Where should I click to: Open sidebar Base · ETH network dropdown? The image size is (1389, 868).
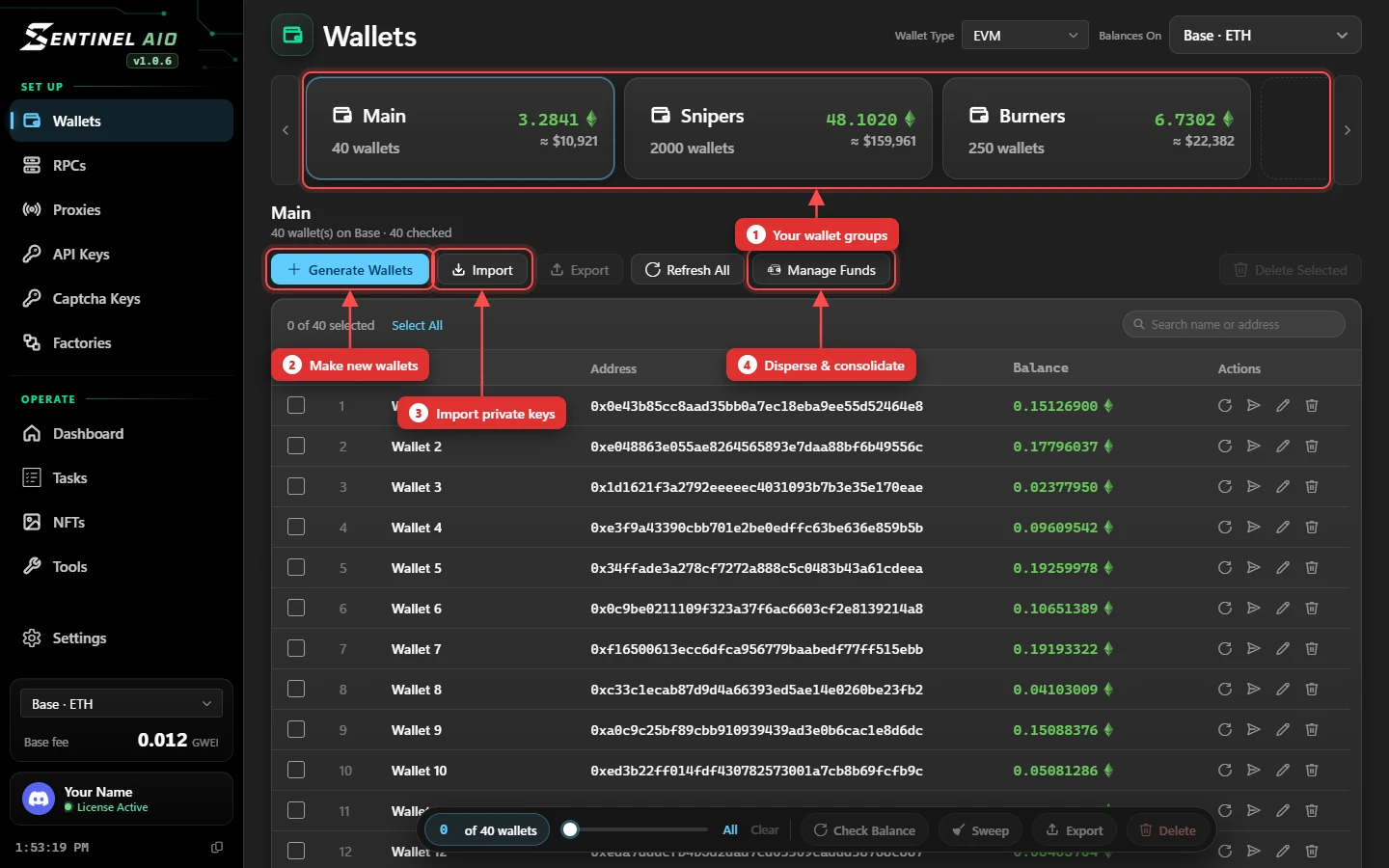(122, 704)
